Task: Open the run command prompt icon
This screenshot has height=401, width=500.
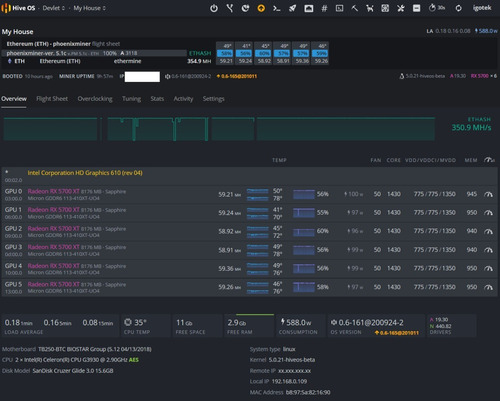Action: click(277, 8)
